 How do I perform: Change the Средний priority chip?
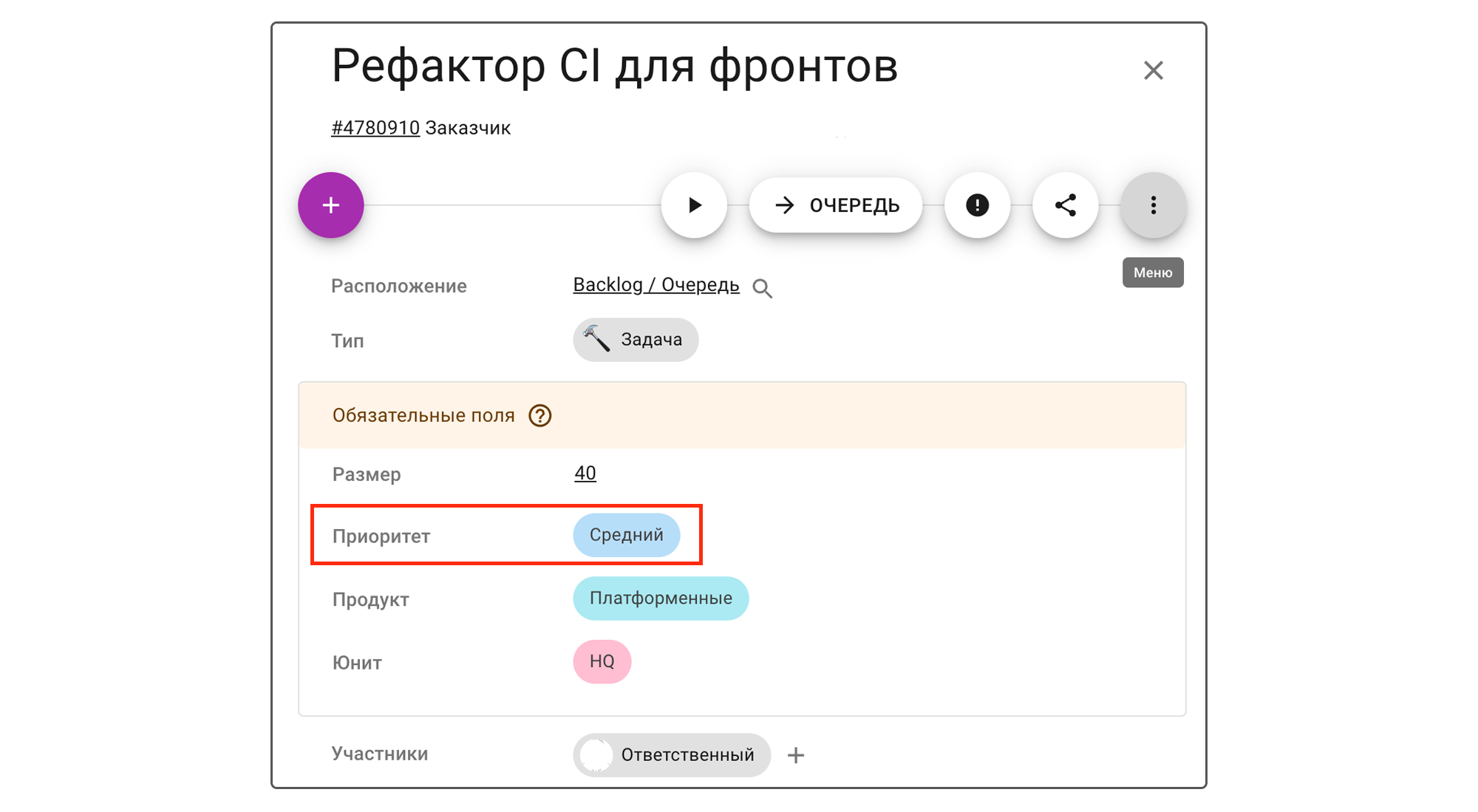(627, 535)
